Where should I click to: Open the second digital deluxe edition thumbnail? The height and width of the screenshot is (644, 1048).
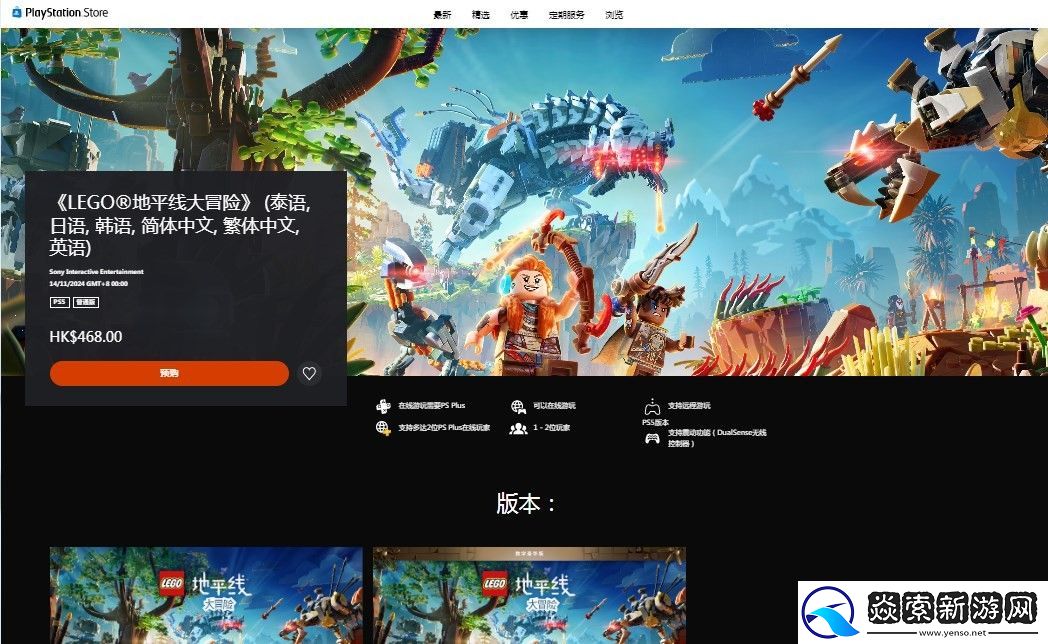click(529, 595)
